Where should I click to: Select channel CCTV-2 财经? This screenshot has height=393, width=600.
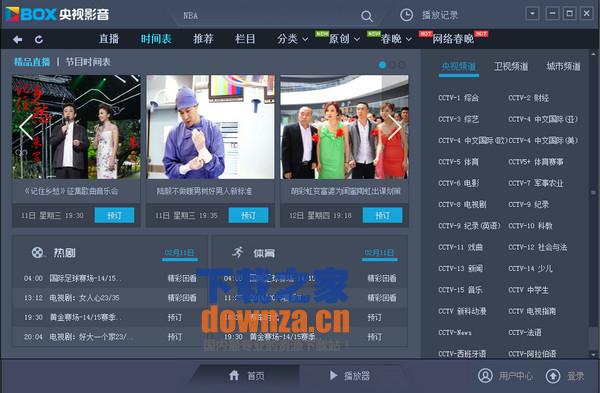(528, 98)
